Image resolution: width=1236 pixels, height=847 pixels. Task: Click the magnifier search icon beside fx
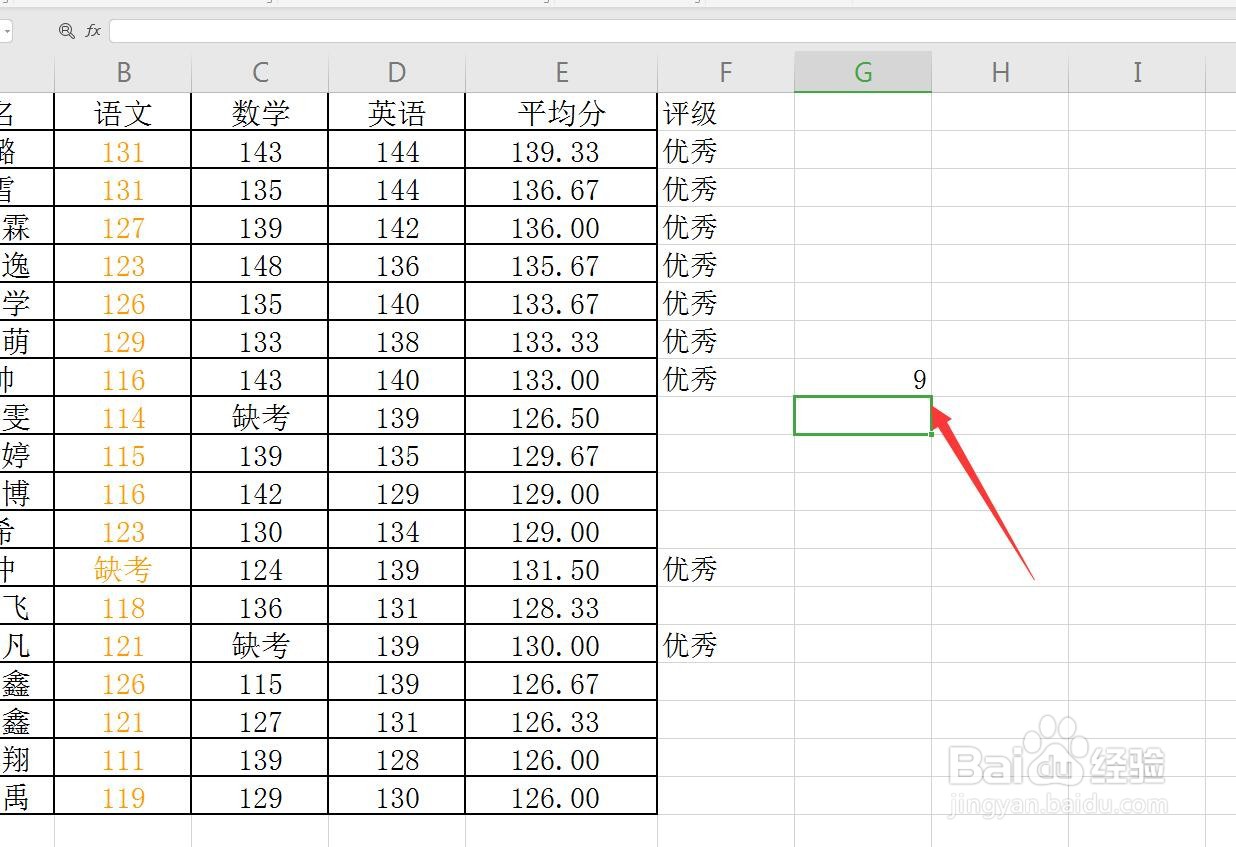pyautogui.click(x=66, y=31)
